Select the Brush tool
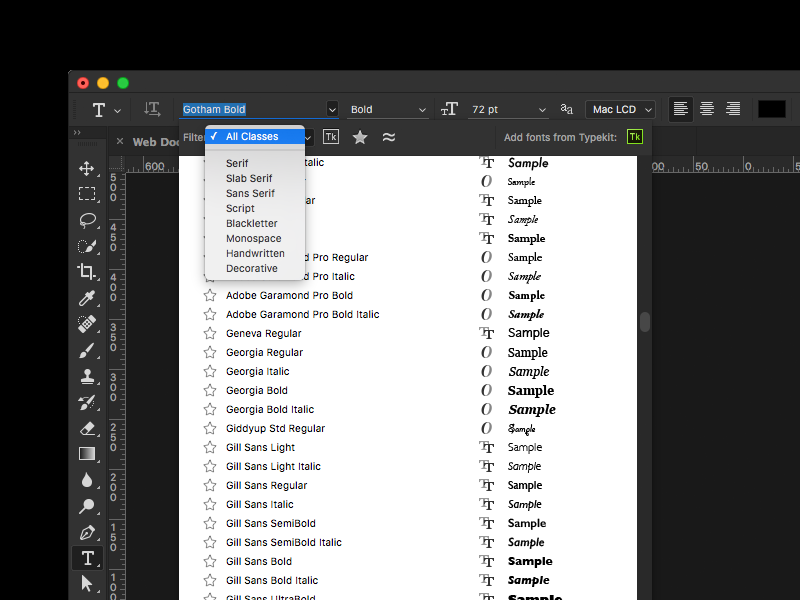The height and width of the screenshot is (600, 800). click(x=87, y=351)
